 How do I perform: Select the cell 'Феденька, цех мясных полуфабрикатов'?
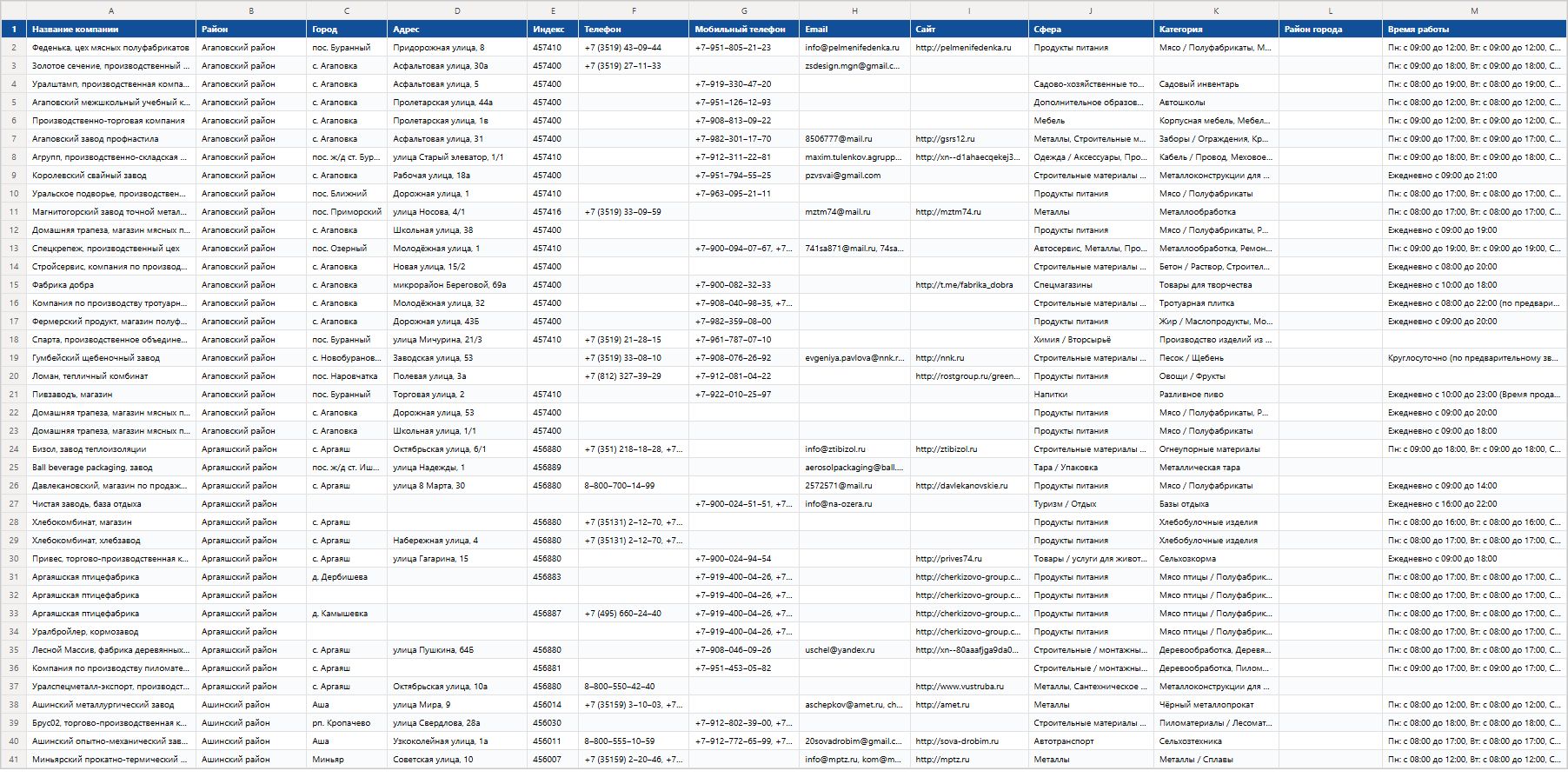(x=111, y=48)
